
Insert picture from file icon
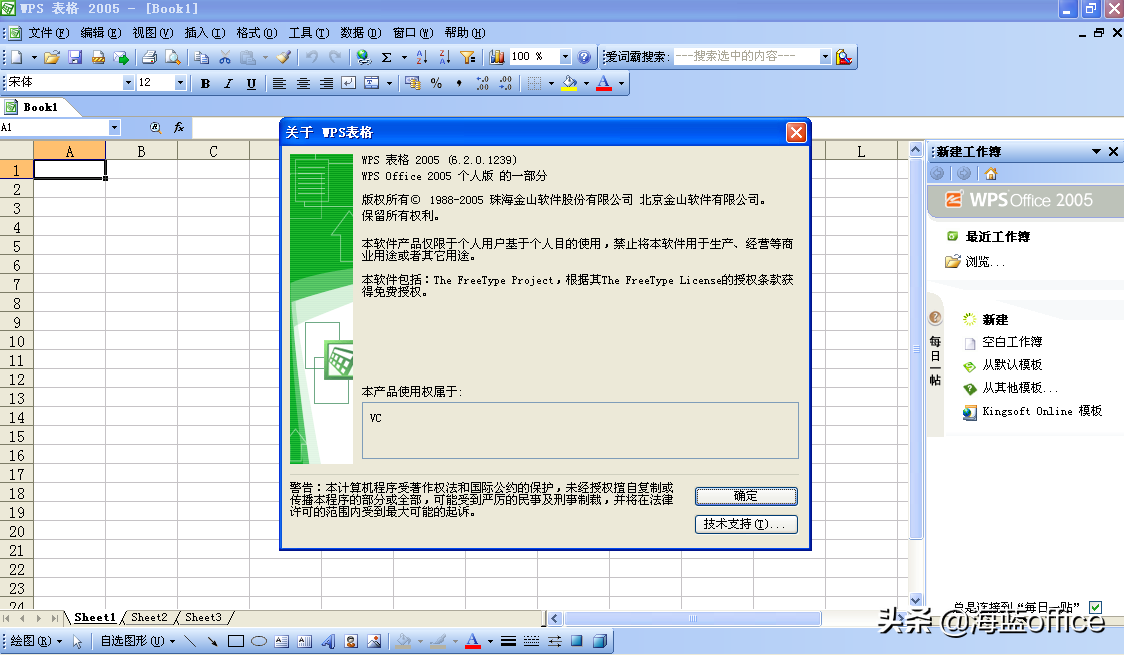374,641
